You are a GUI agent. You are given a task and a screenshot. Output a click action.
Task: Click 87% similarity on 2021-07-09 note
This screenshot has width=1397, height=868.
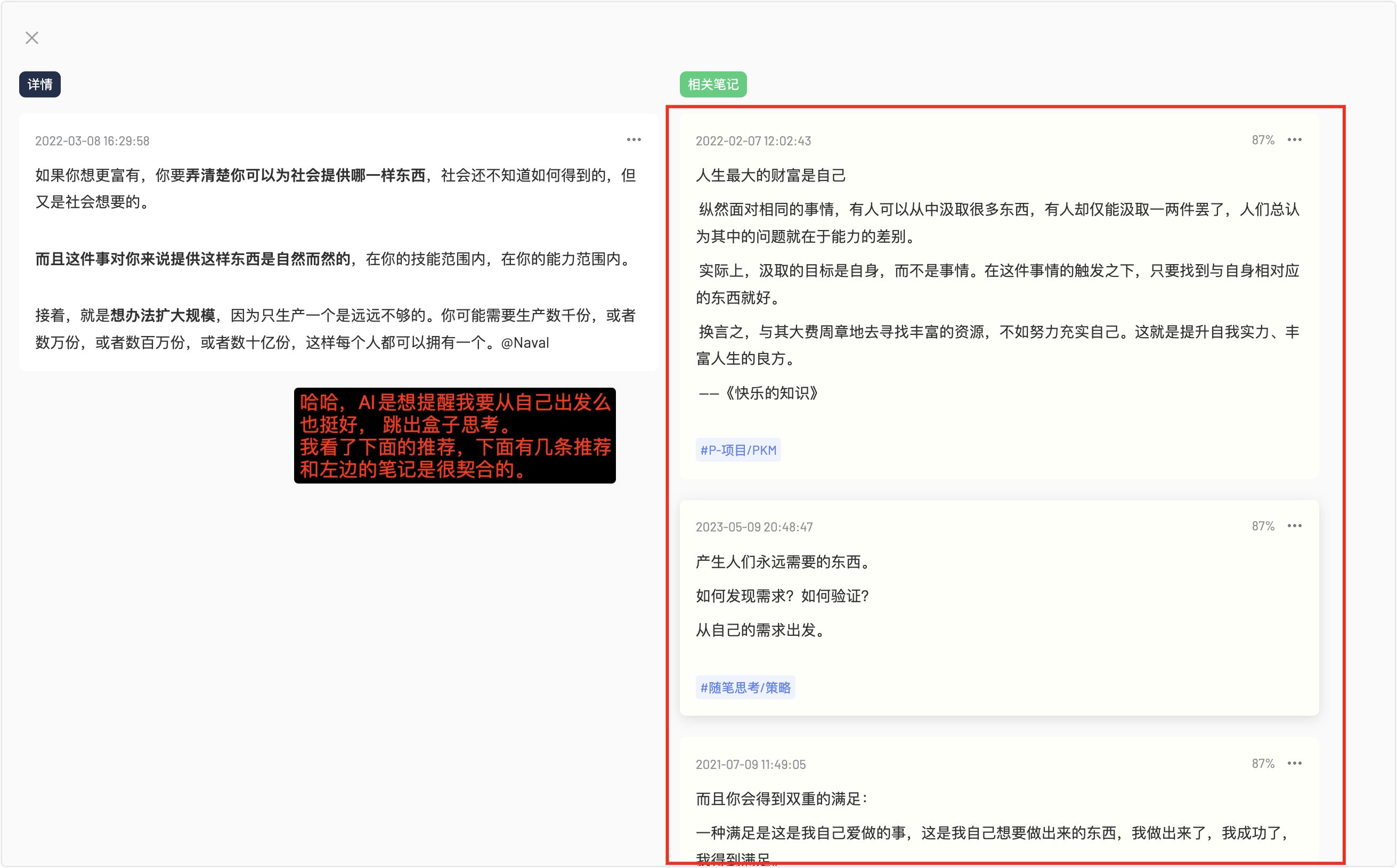[1263, 764]
